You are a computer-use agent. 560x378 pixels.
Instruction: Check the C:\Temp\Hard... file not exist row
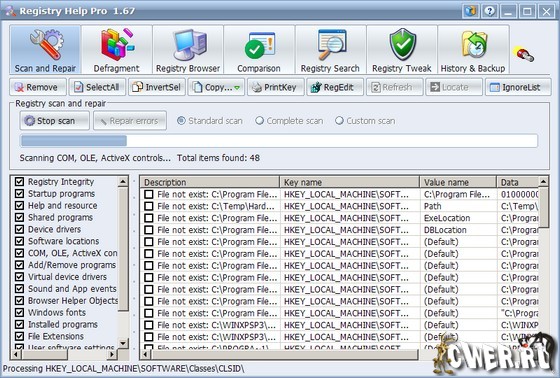(x=149, y=206)
